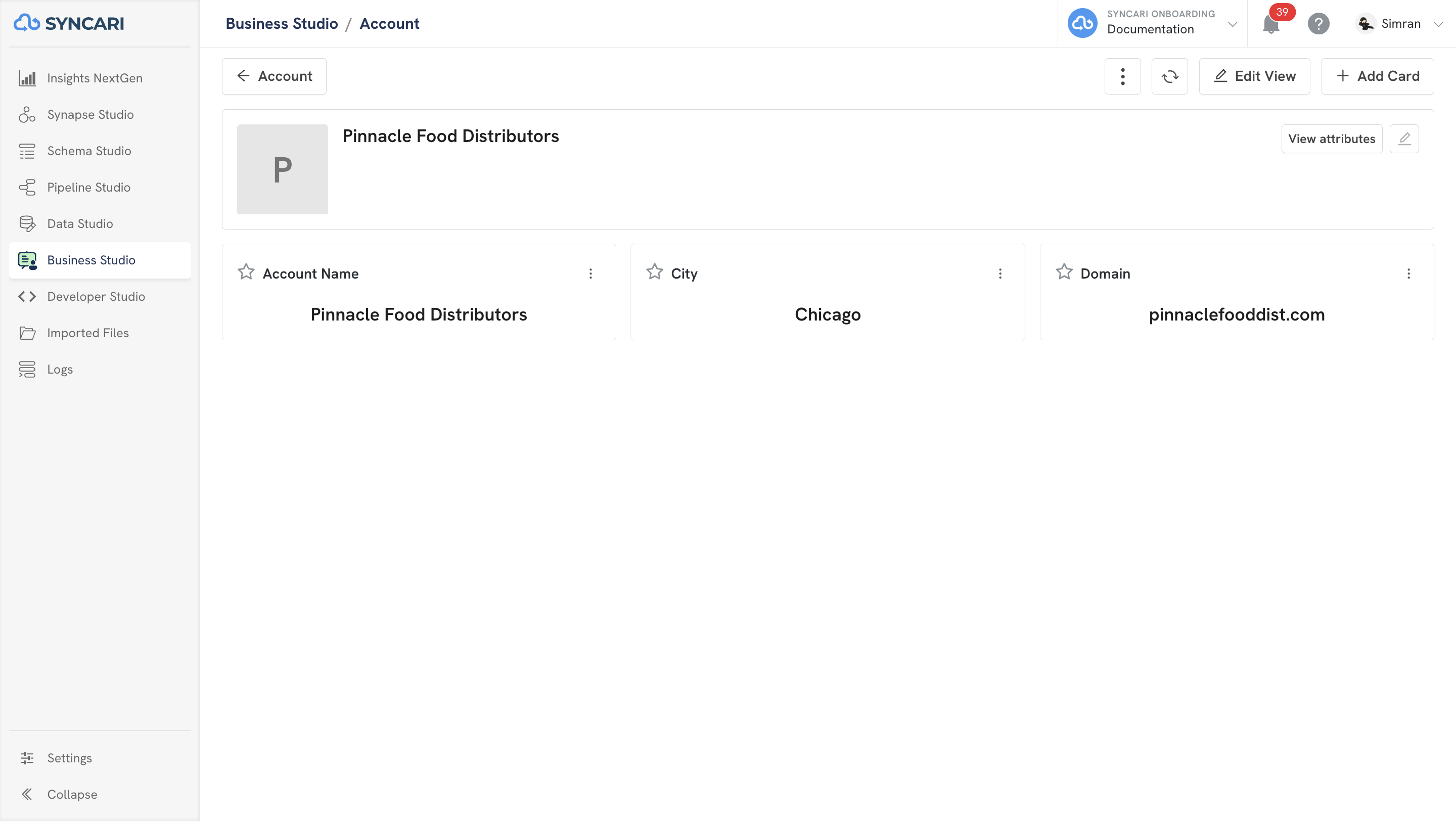Edit the Pinnacle Food Distributors header

click(x=1404, y=139)
